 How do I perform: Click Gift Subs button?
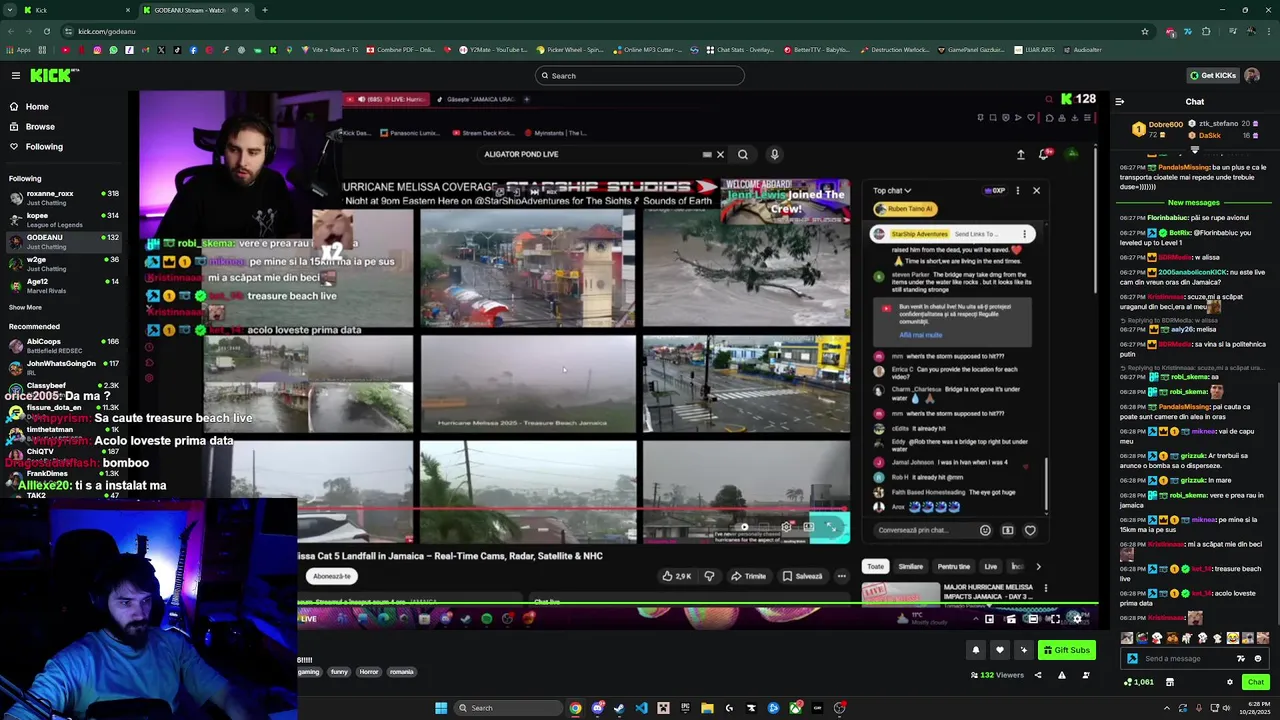(x=1066, y=650)
